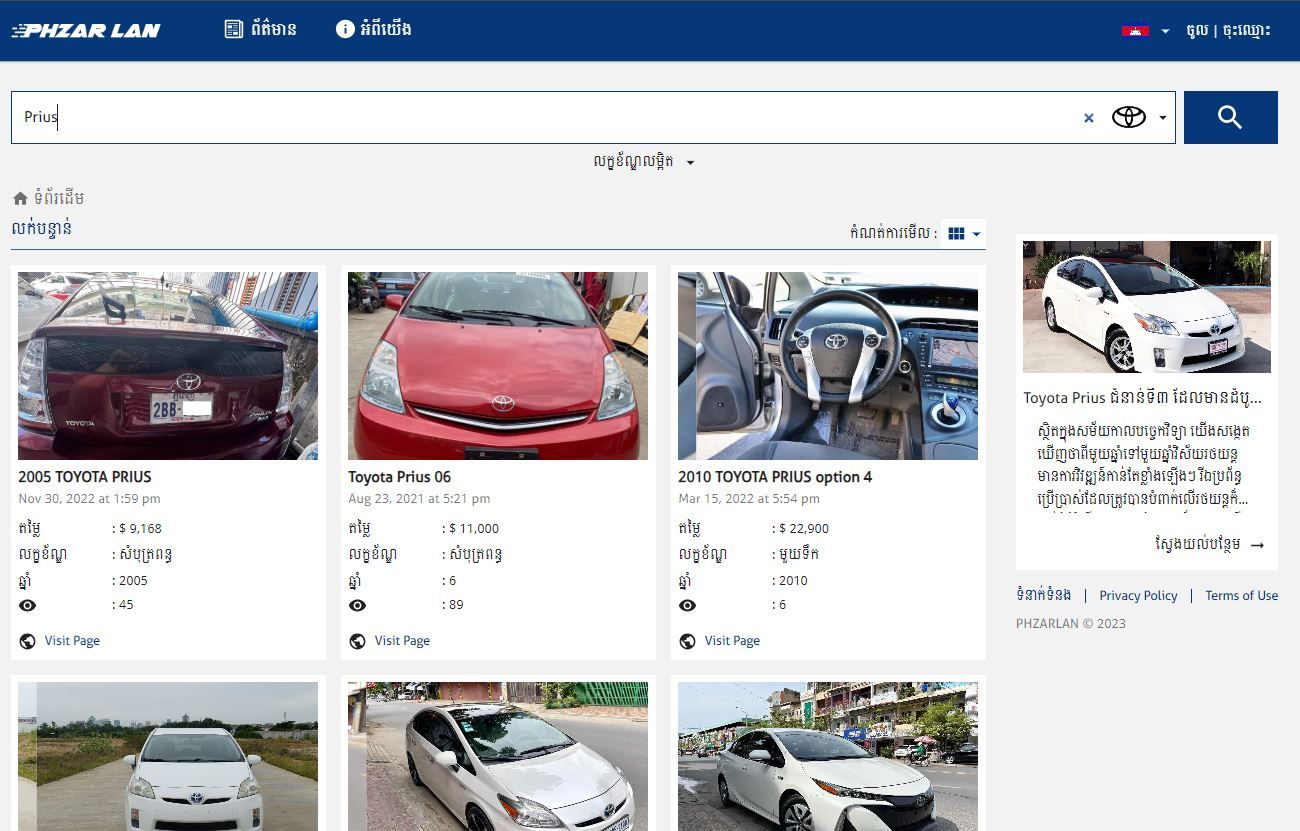
Task: Click the magnifier search button
Action: (1230, 117)
